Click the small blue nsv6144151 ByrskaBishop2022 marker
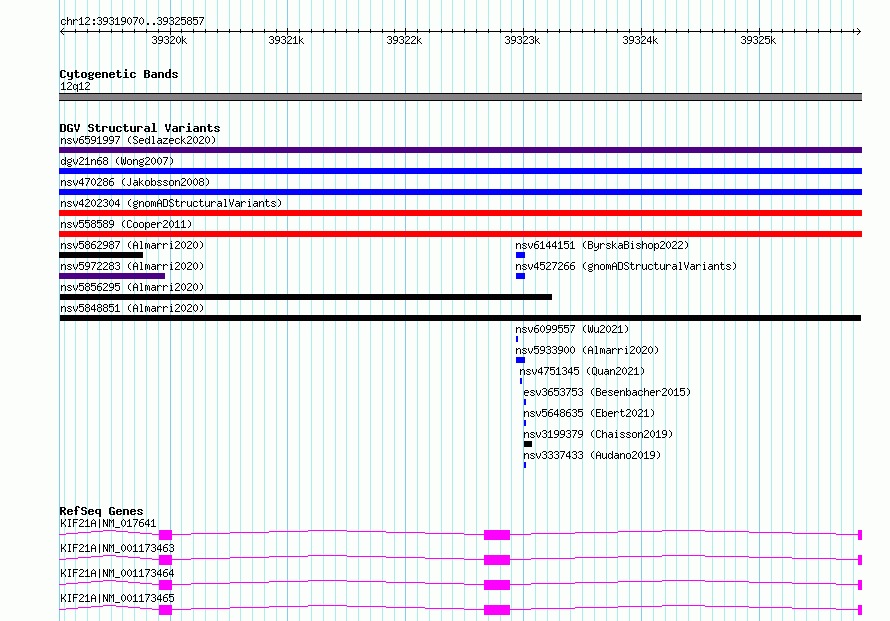Viewport: 890px width, 621px height. [520, 255]
